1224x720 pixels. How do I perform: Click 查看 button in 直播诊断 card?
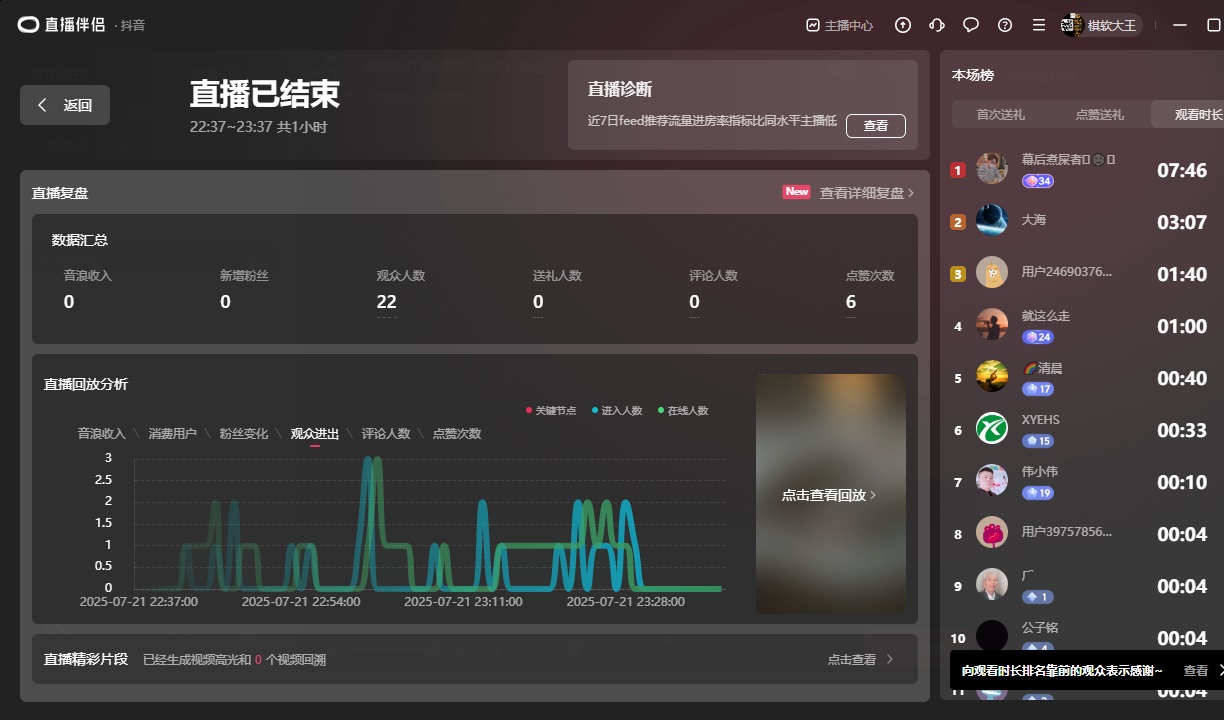click(876, 126)
